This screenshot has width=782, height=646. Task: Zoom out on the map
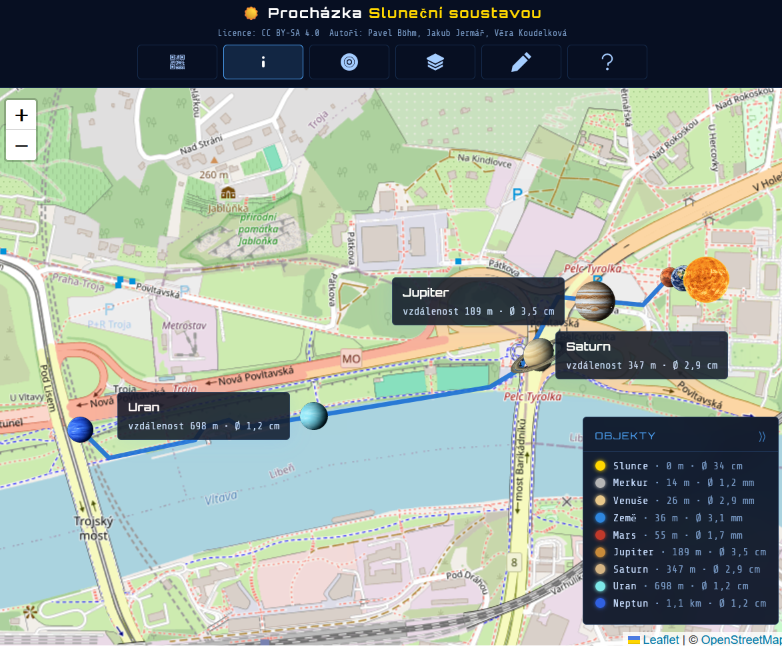[x=21, y=146]
